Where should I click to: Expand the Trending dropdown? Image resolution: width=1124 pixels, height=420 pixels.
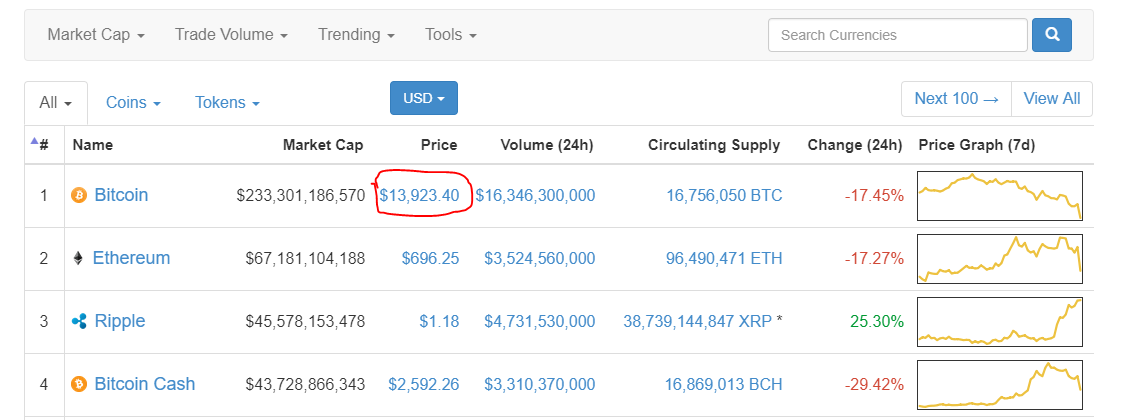pyautogui.click(x=356, y=34)
